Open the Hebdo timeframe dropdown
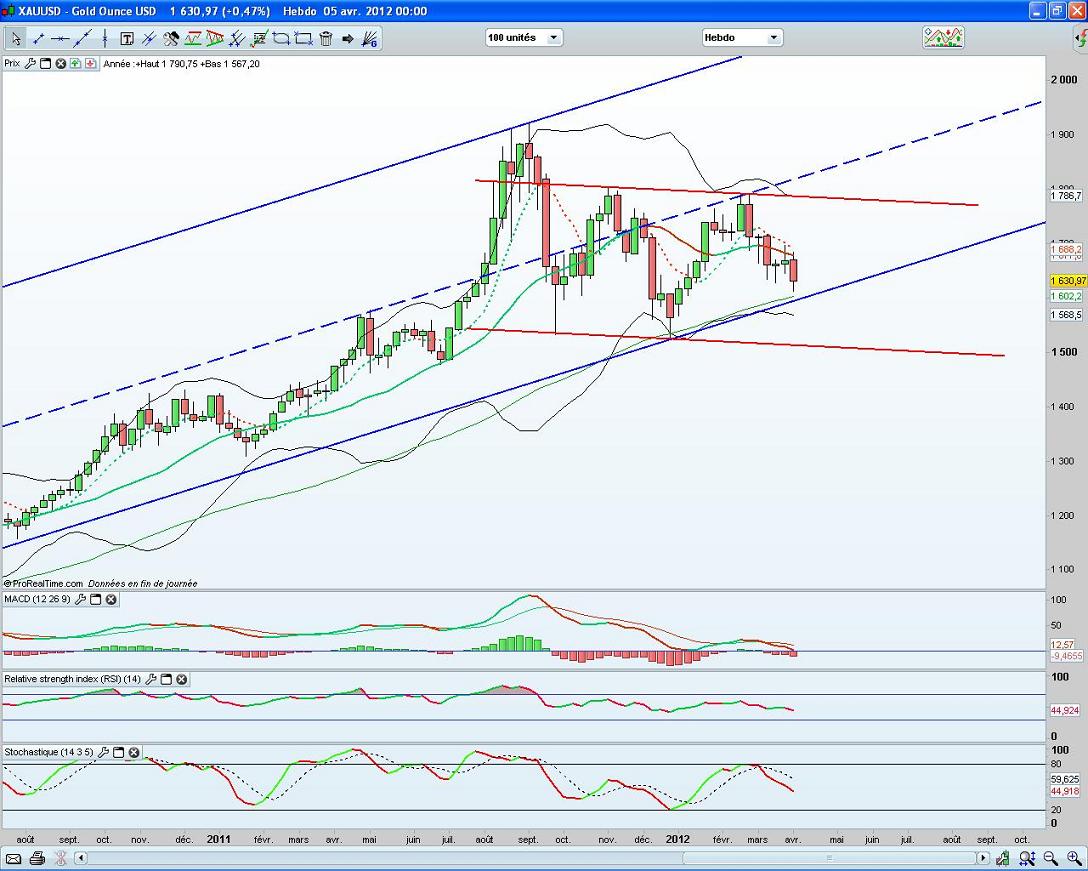1088x871 pixels. click(741, 38)
